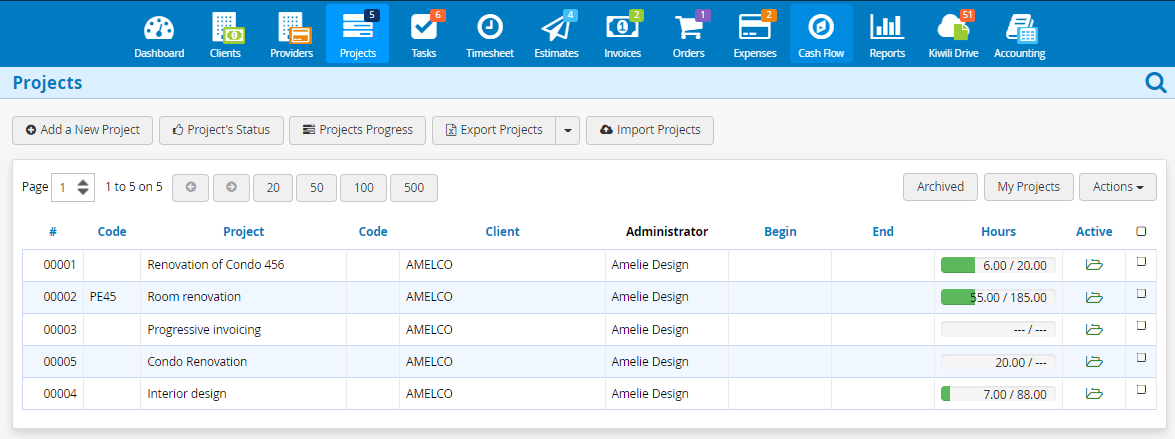
Task: Open the Timesheet clock icon
Action: (x=489, y=28)
